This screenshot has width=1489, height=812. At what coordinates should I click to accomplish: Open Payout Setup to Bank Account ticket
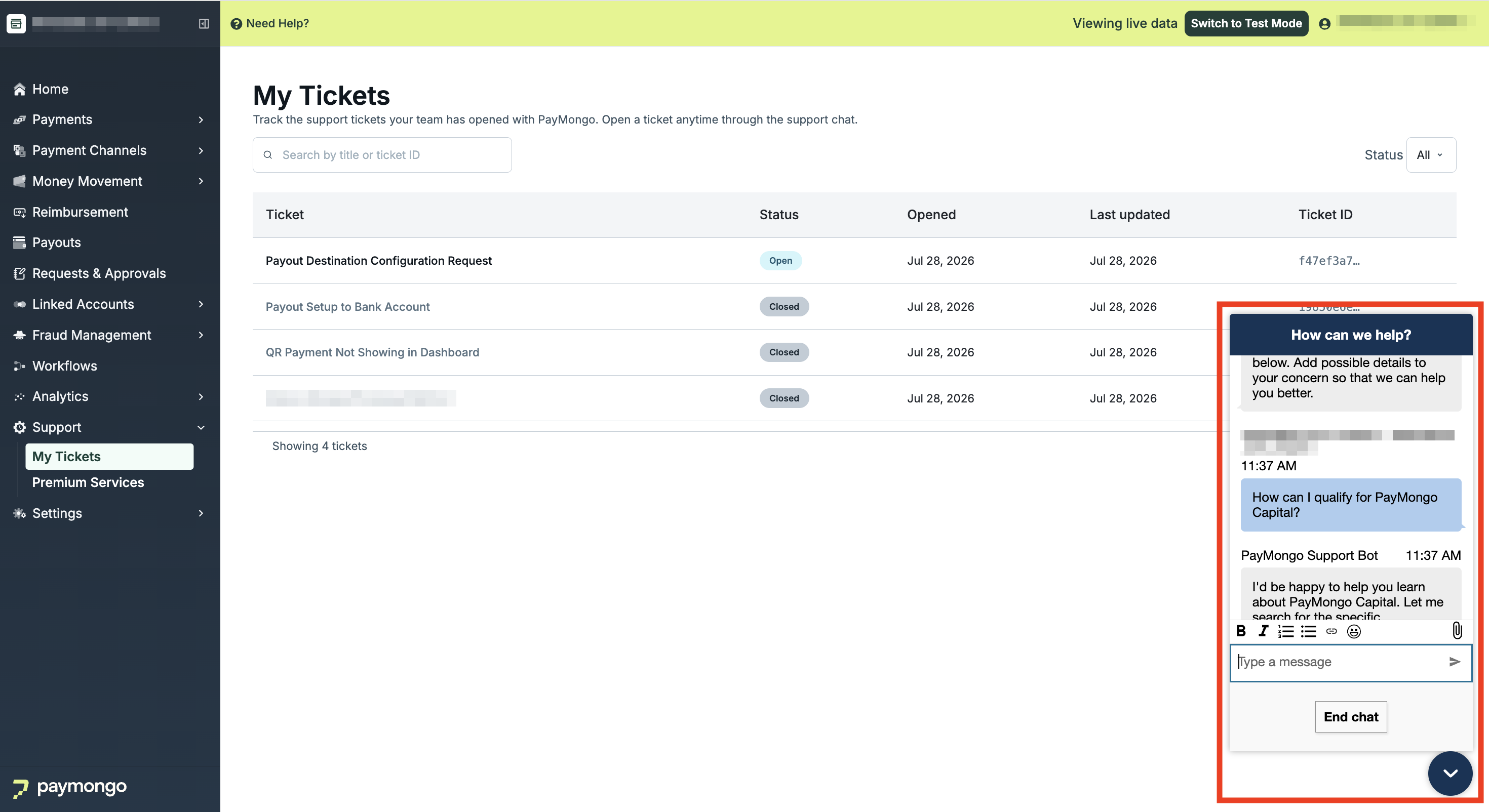[x=348, y=307]
